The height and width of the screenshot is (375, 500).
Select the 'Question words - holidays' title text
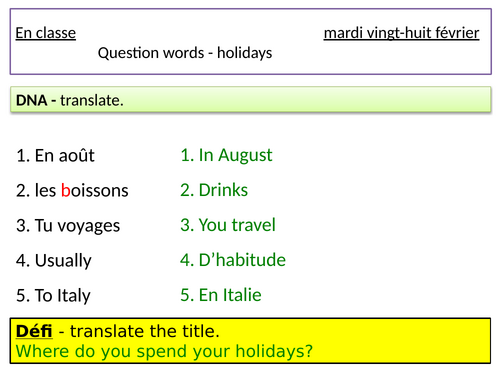[185, 53]
